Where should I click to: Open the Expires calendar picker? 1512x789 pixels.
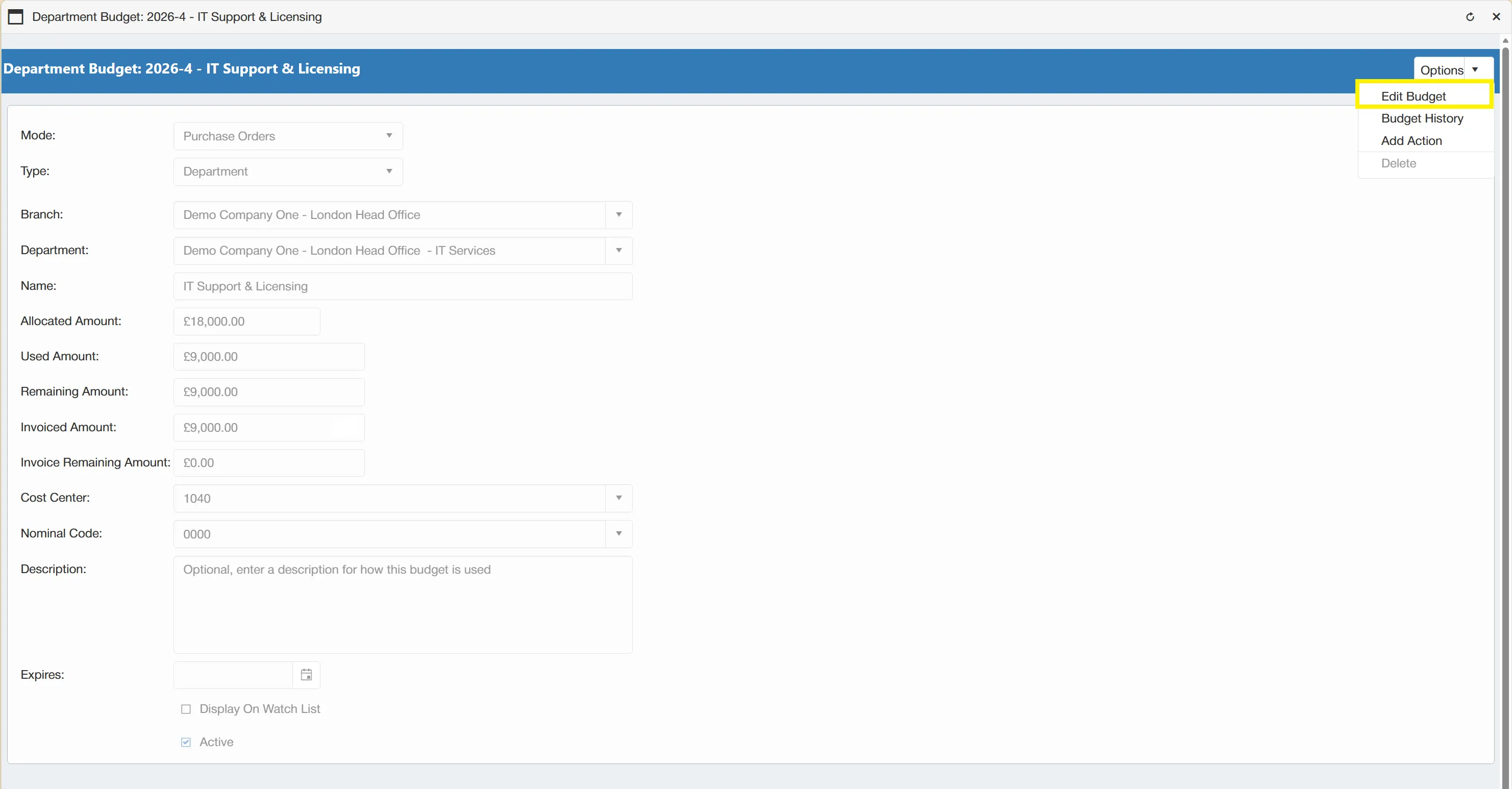306,675
